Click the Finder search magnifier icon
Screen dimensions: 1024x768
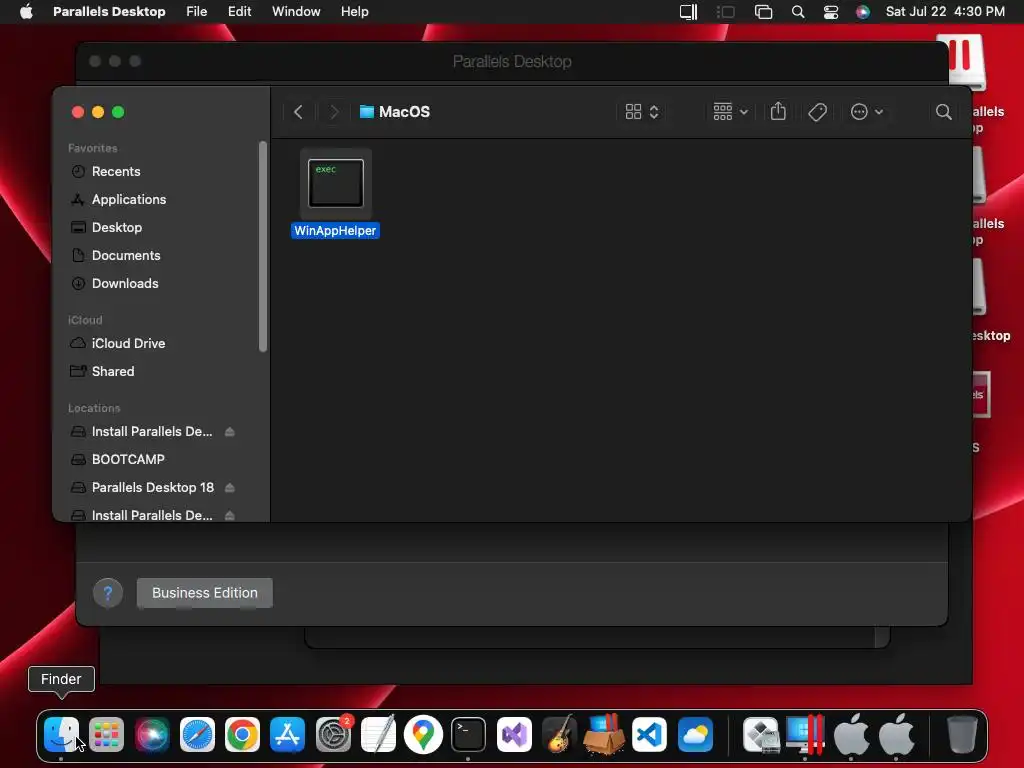pyautogui.click(x=943, y=112)
